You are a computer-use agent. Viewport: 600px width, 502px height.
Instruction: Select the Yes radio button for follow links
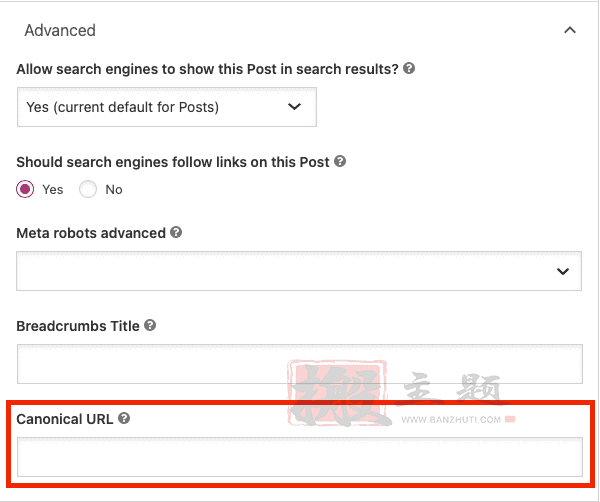[25, 189]
